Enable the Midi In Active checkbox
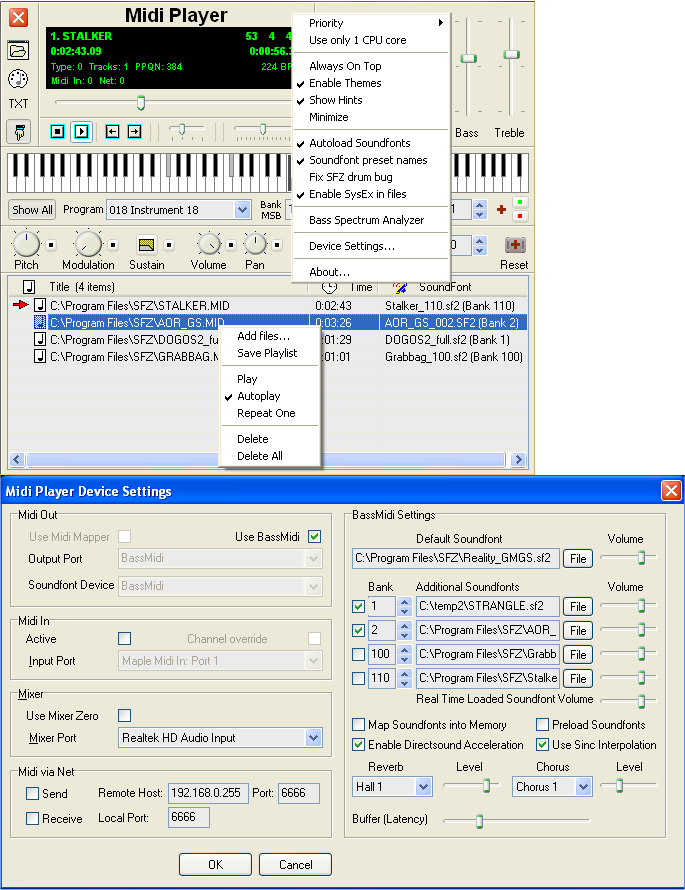The image size is (685, 890). [x=125, y=639]
